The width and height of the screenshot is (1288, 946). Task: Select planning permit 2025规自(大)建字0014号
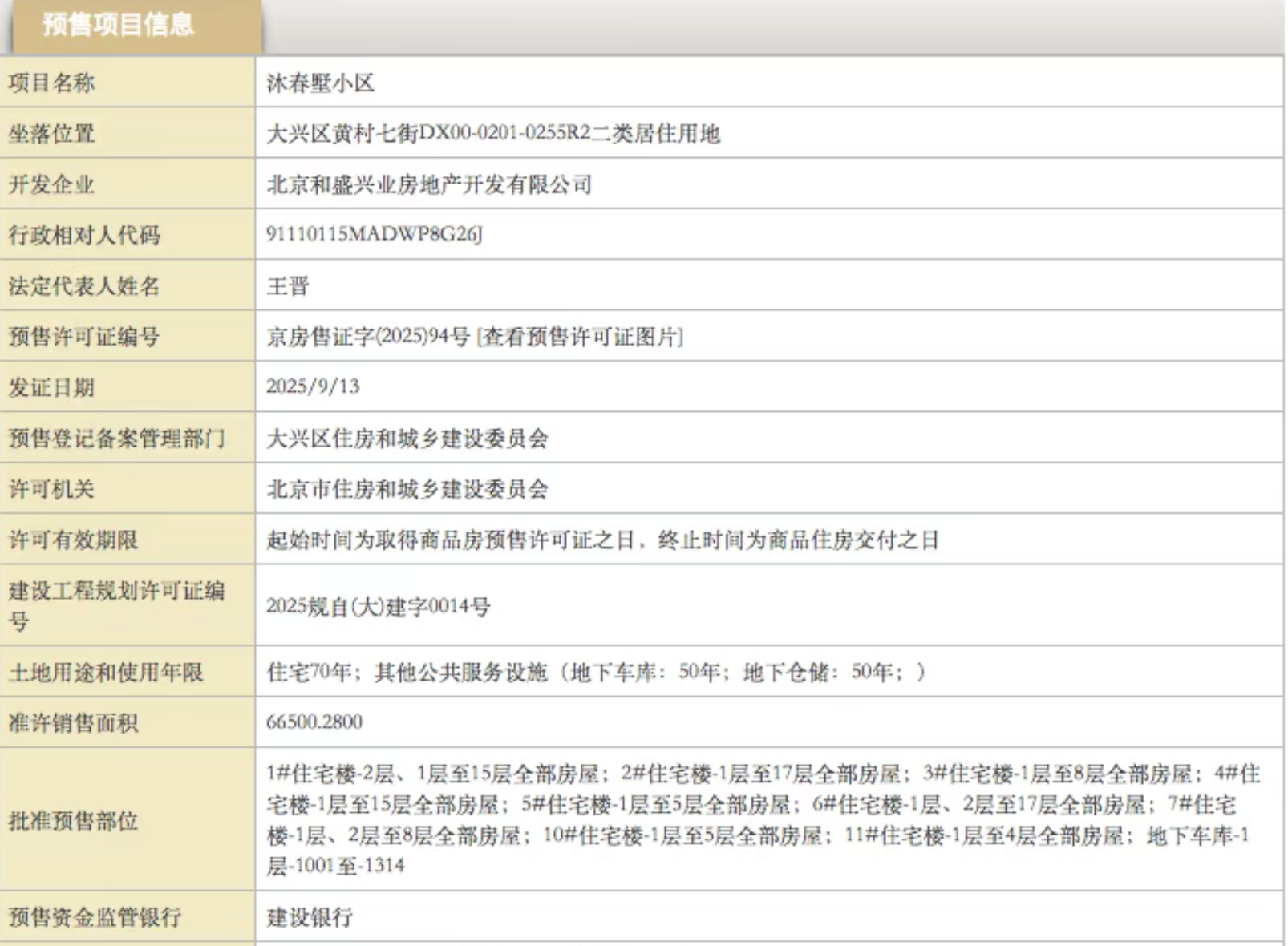378,607
